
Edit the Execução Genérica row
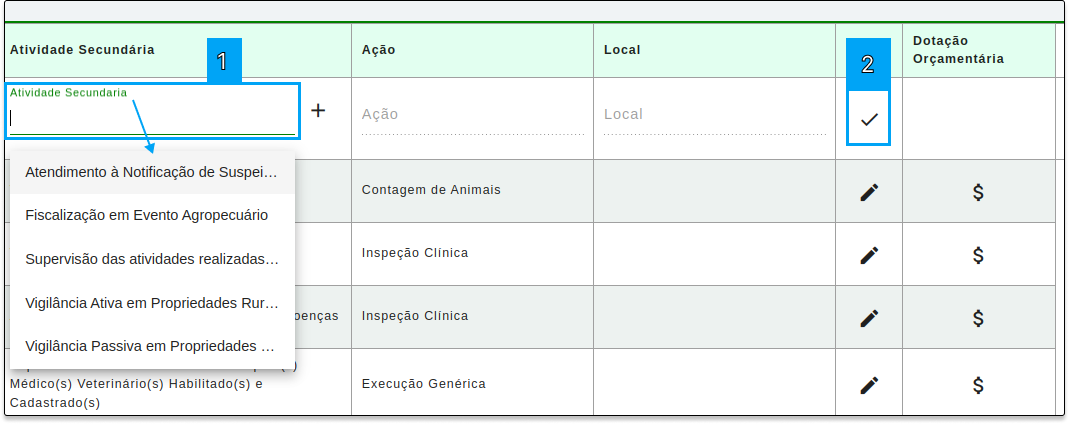[869, 385]
